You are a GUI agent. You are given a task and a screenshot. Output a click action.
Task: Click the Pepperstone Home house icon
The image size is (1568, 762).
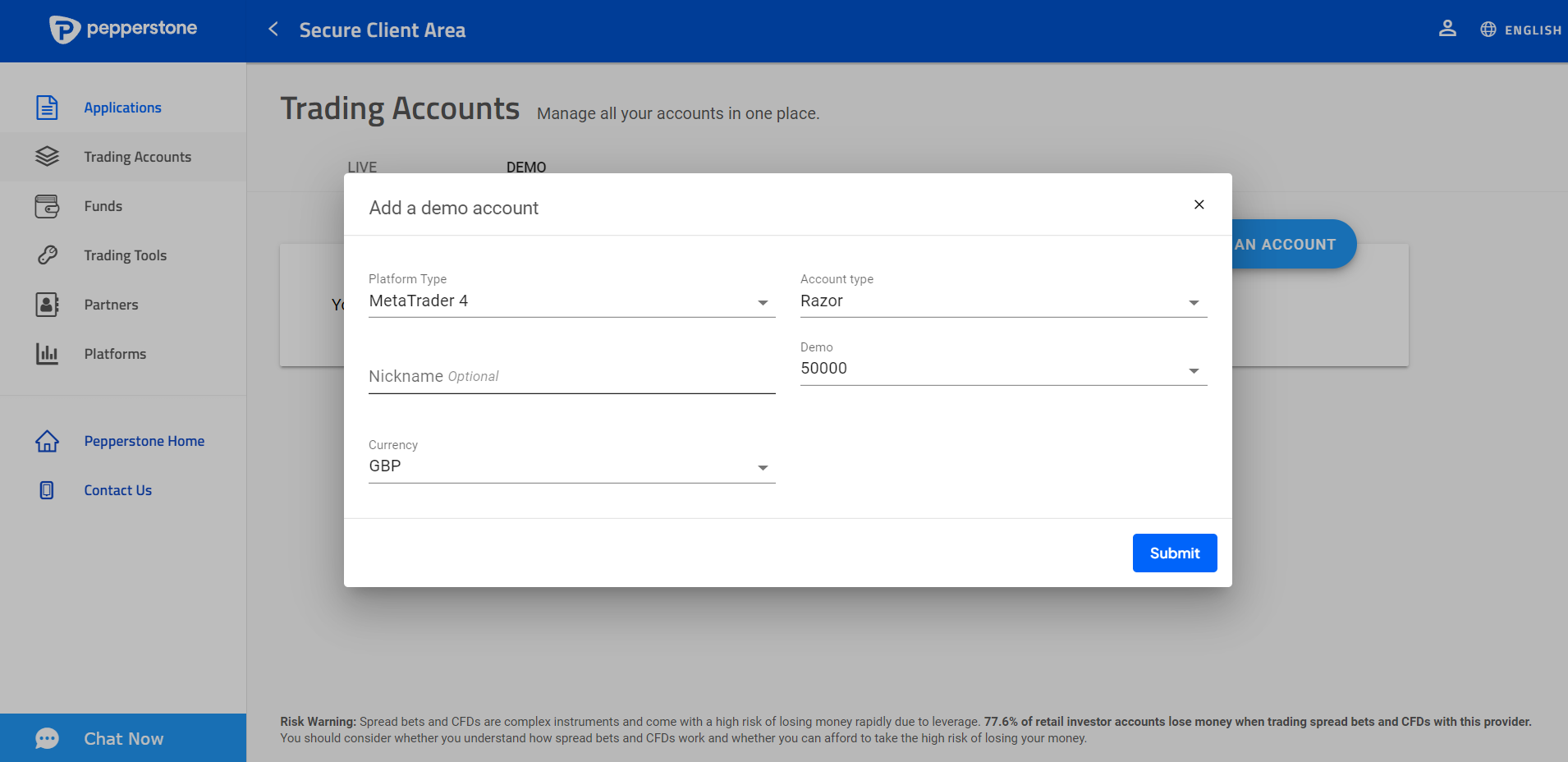(x=47, y=441)
